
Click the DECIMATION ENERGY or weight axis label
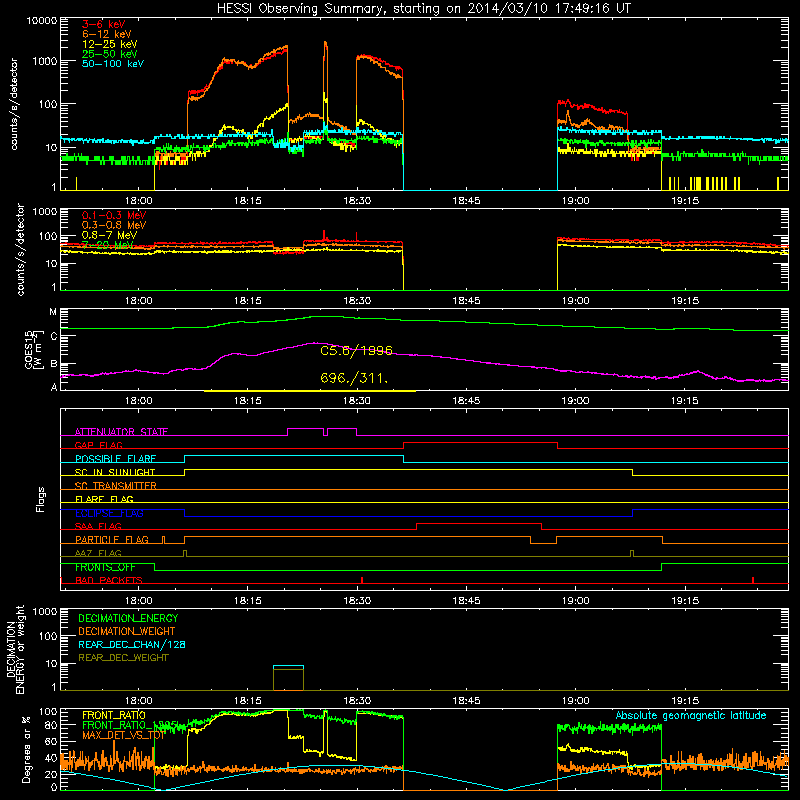(x=15, y=649)
